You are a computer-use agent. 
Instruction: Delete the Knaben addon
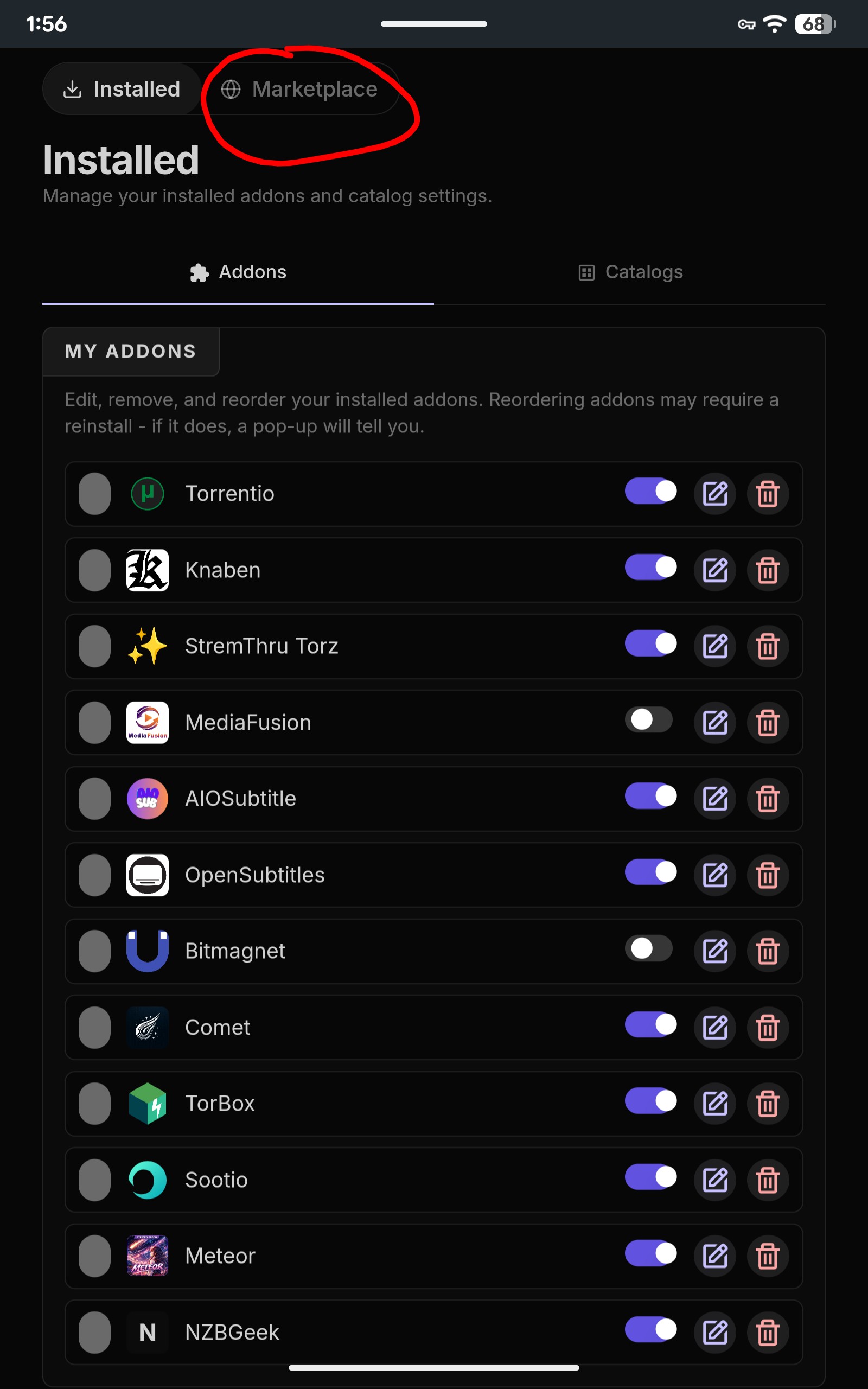tap(768, 570)
